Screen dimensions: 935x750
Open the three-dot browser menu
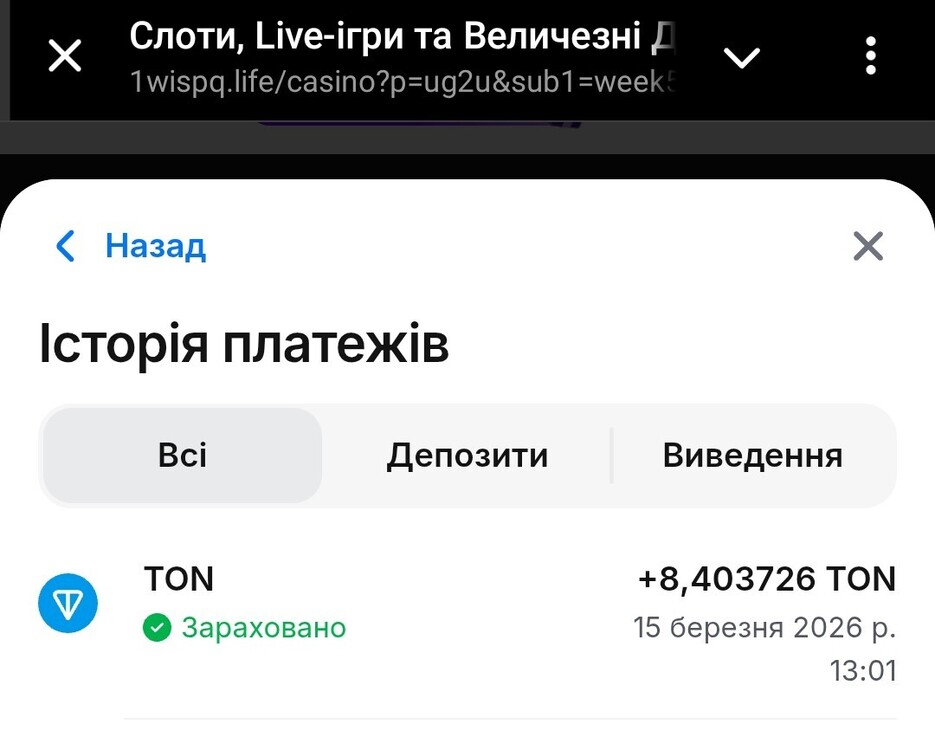(871, 56)
